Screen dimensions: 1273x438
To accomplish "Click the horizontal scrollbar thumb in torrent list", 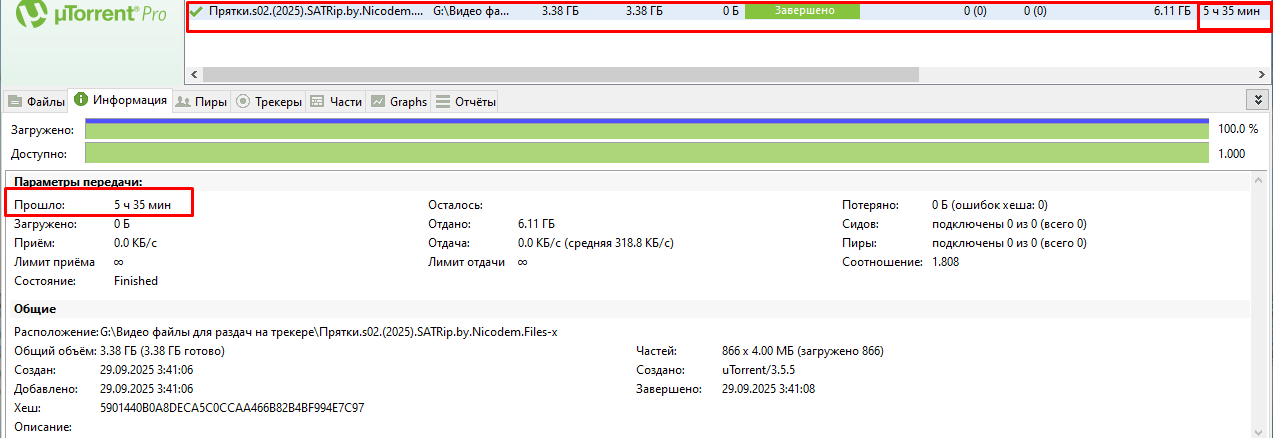I will click(560, 75).
